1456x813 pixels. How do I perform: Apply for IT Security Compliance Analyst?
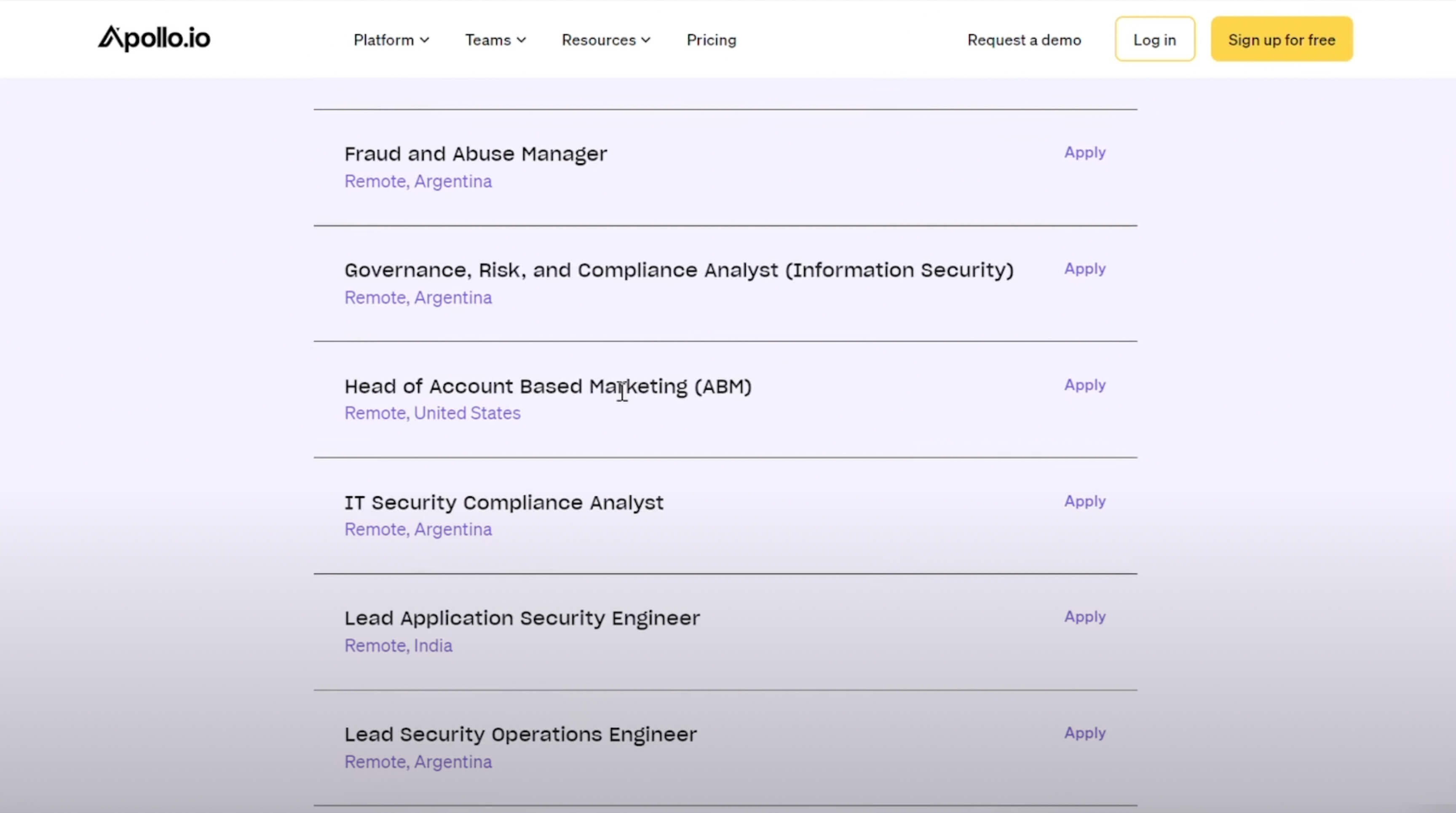coord(1084,502)
